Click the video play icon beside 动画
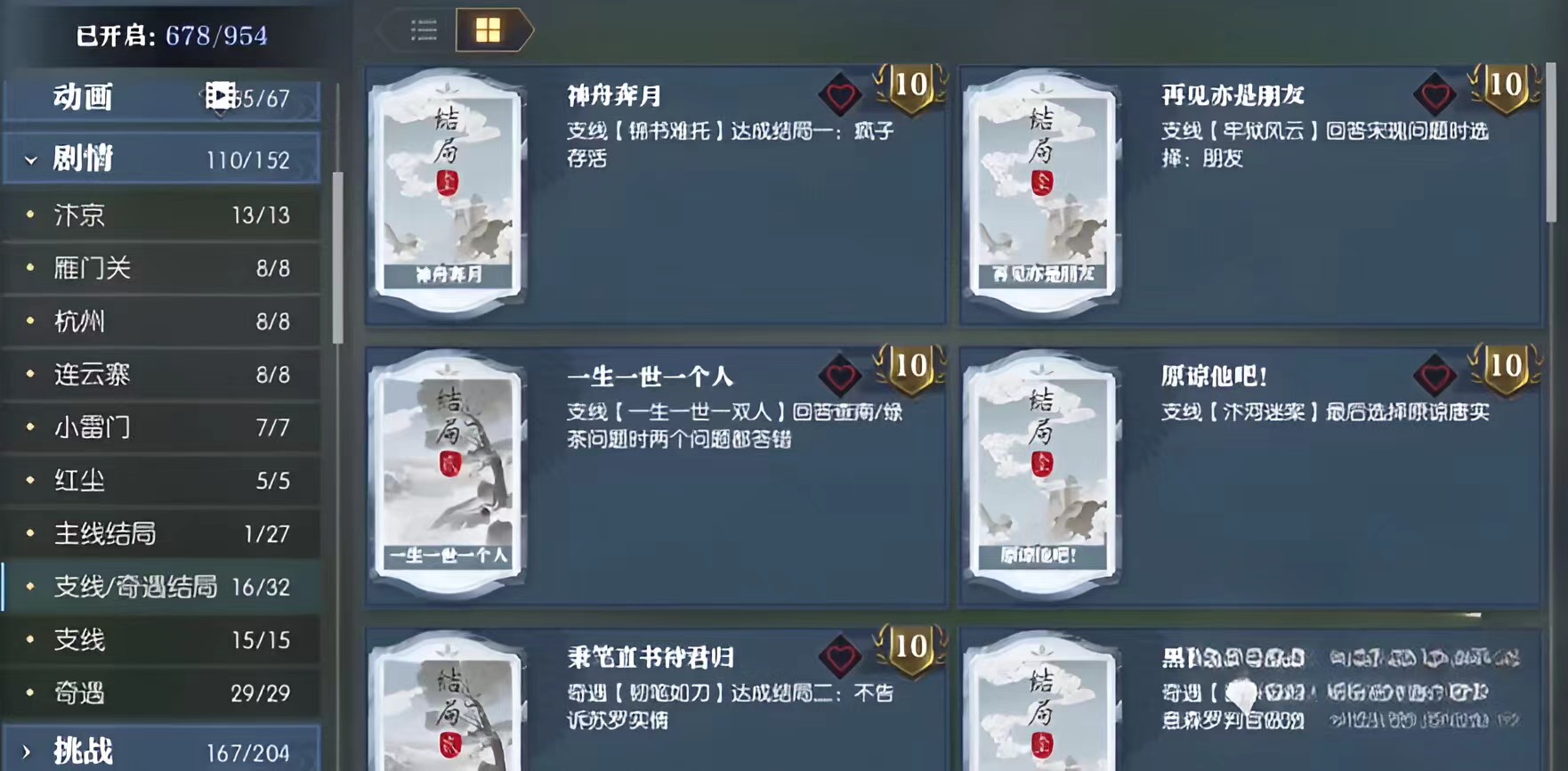The width and height of the screenshot is (1568, 771). click(x=220, y=95)
